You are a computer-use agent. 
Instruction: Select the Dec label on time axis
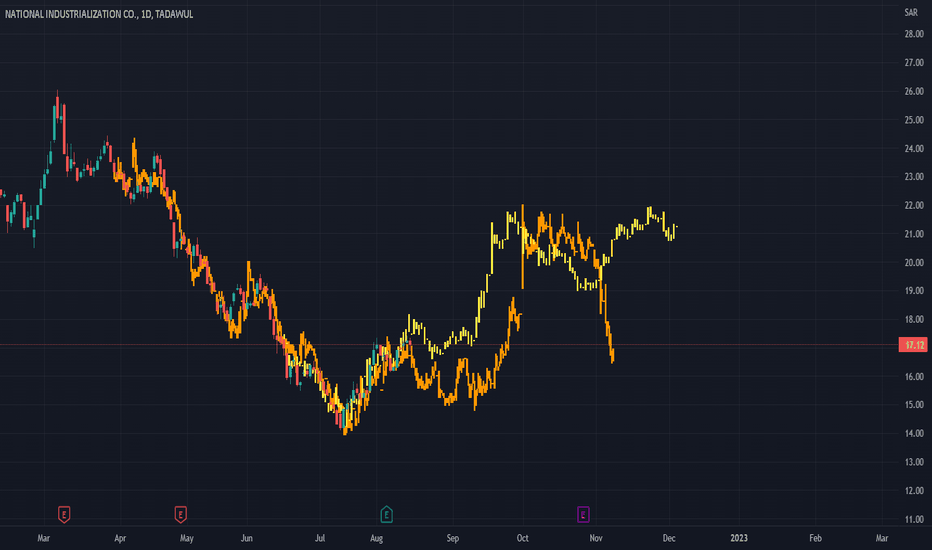(669, 538)
